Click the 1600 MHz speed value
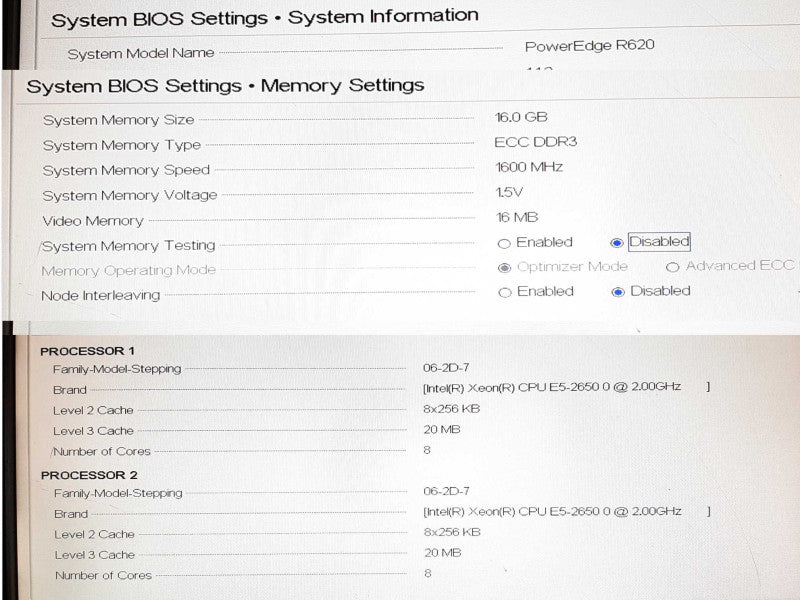The height and width of the screenshot is (600, 800). click(529, 167)
